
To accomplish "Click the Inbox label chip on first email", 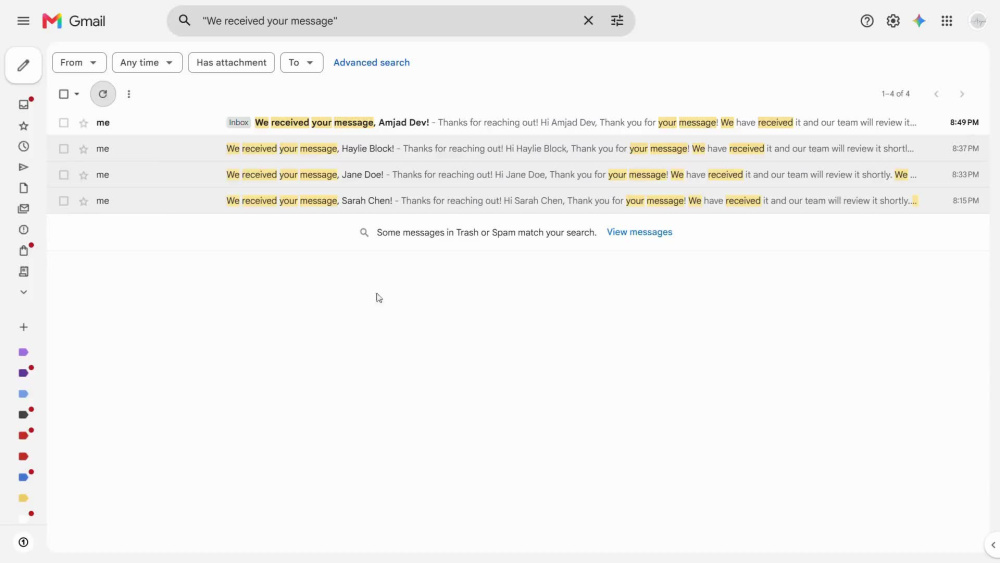I will point(239,122).
